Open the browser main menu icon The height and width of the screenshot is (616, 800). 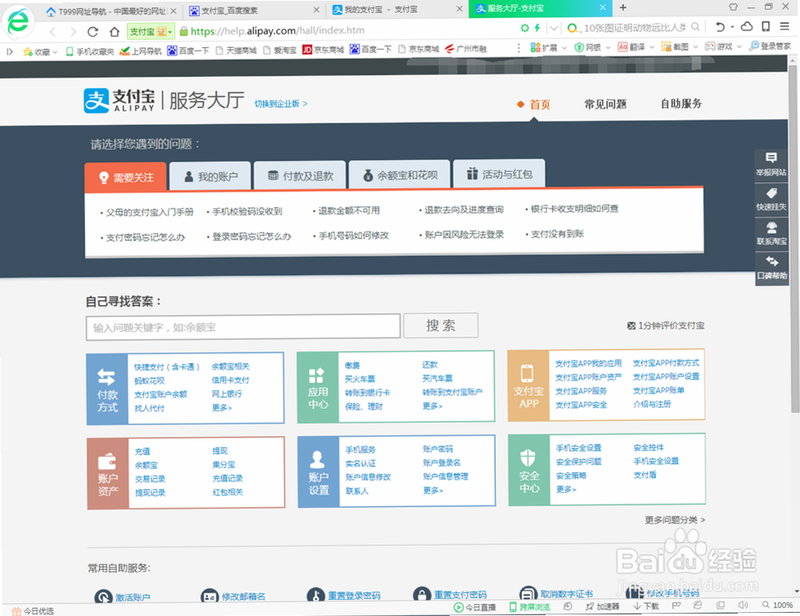coord(785,27)
